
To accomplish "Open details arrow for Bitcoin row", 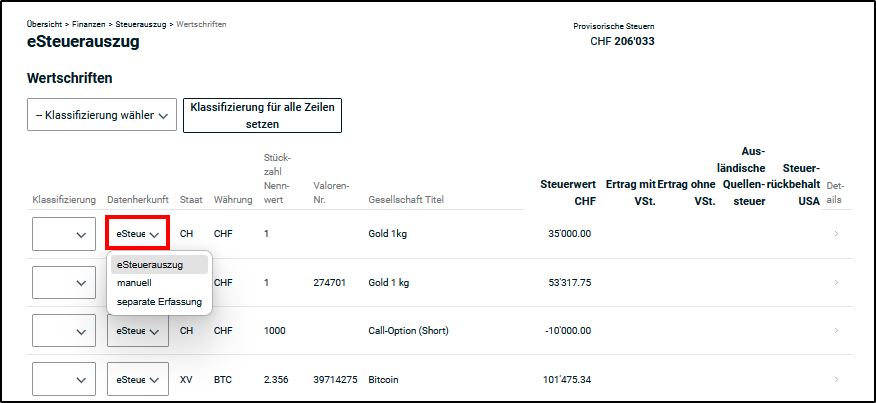I will (x=836, y=380).
